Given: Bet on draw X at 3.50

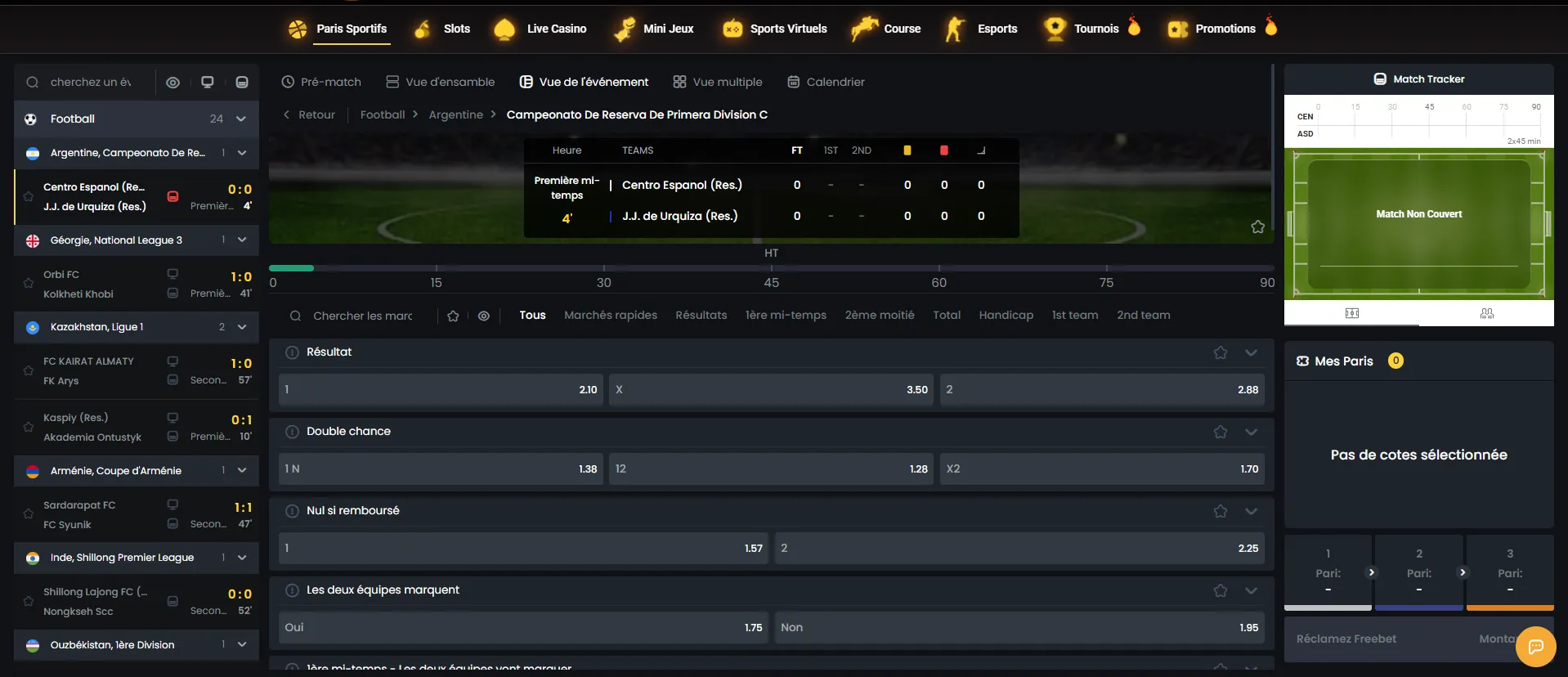Looking at the screenshot, I should tap(771, 390).
